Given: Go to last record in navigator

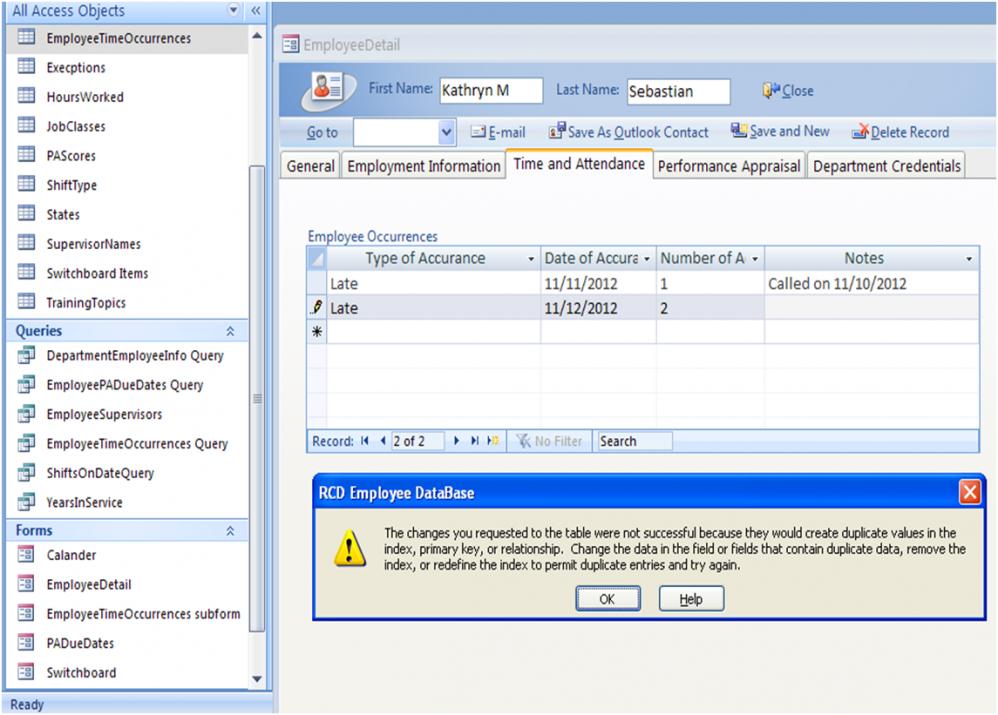Looking at the screenshot, I should [x=474, y=441].
